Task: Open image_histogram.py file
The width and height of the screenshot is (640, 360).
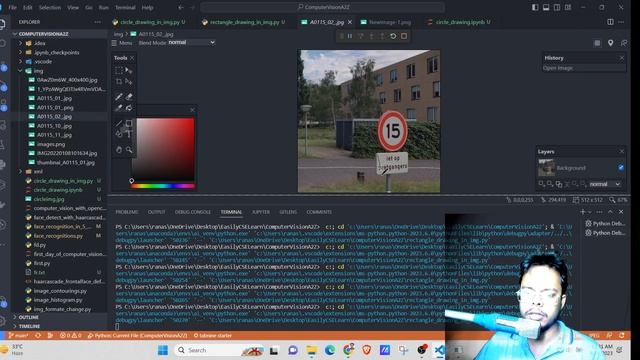Action: [x=60, y=300]
